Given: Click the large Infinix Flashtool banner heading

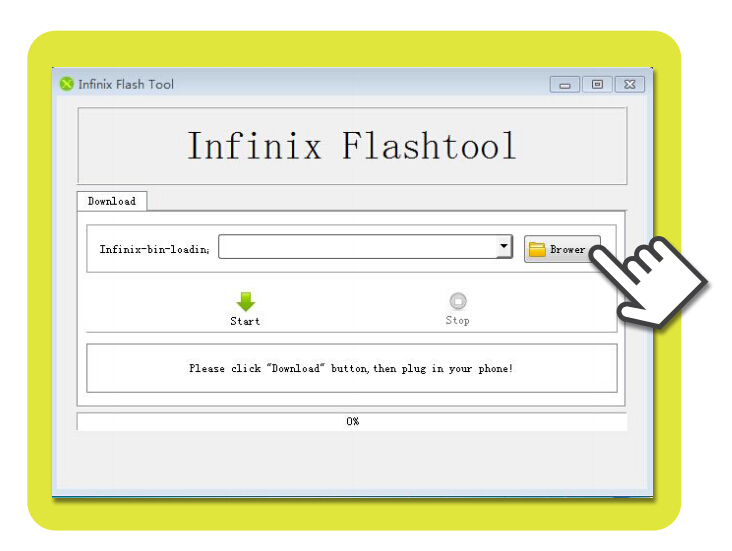Looking at the screenshot, I should coord(352,146).
